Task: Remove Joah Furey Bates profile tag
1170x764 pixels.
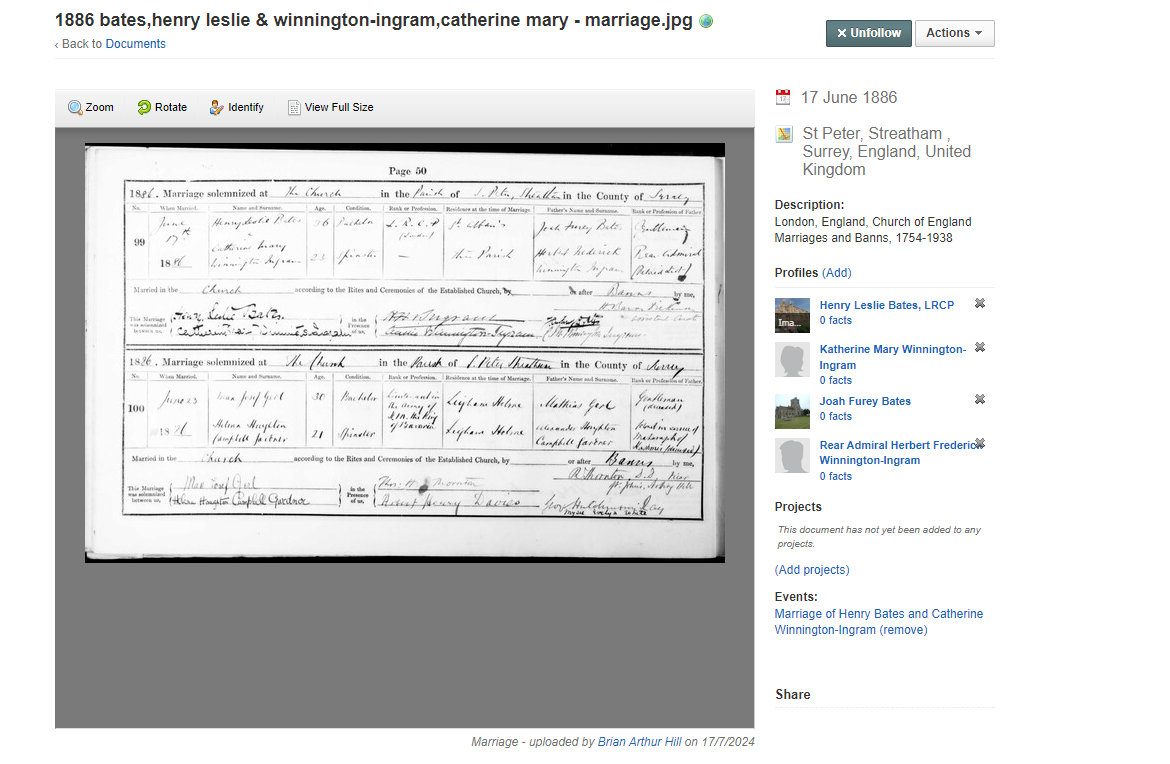Action: pos(980,399)
